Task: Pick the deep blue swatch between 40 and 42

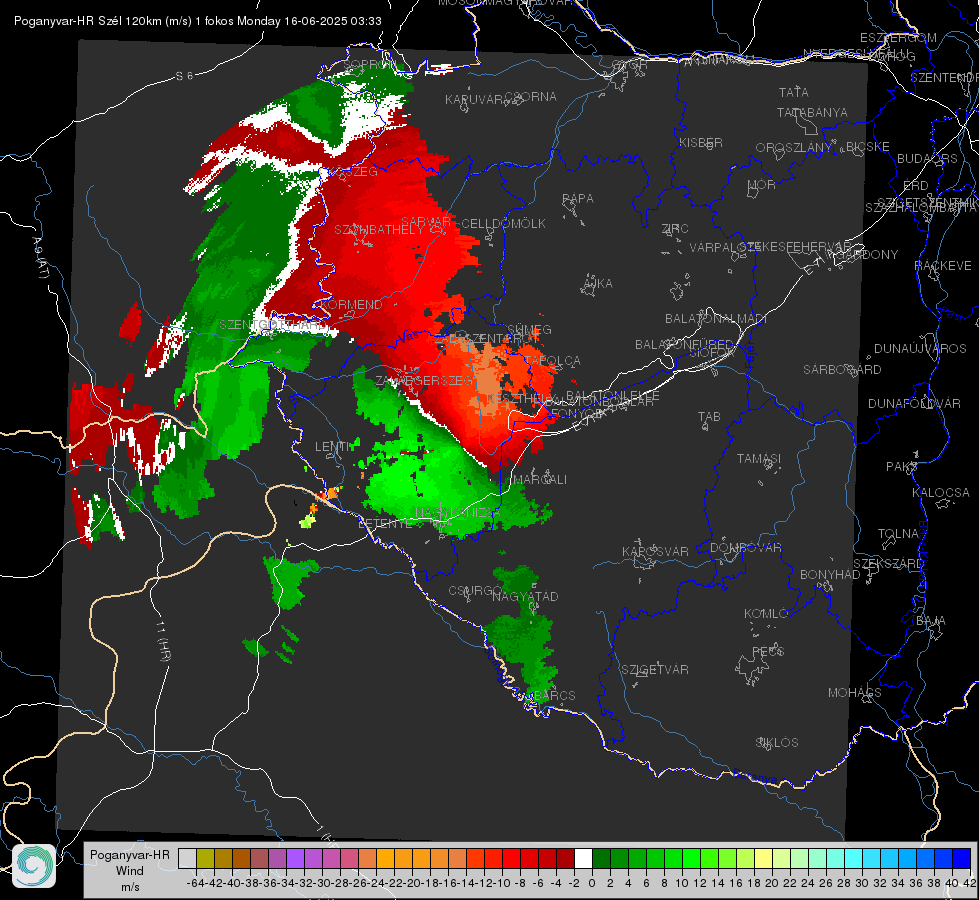Action: point(962,858)
